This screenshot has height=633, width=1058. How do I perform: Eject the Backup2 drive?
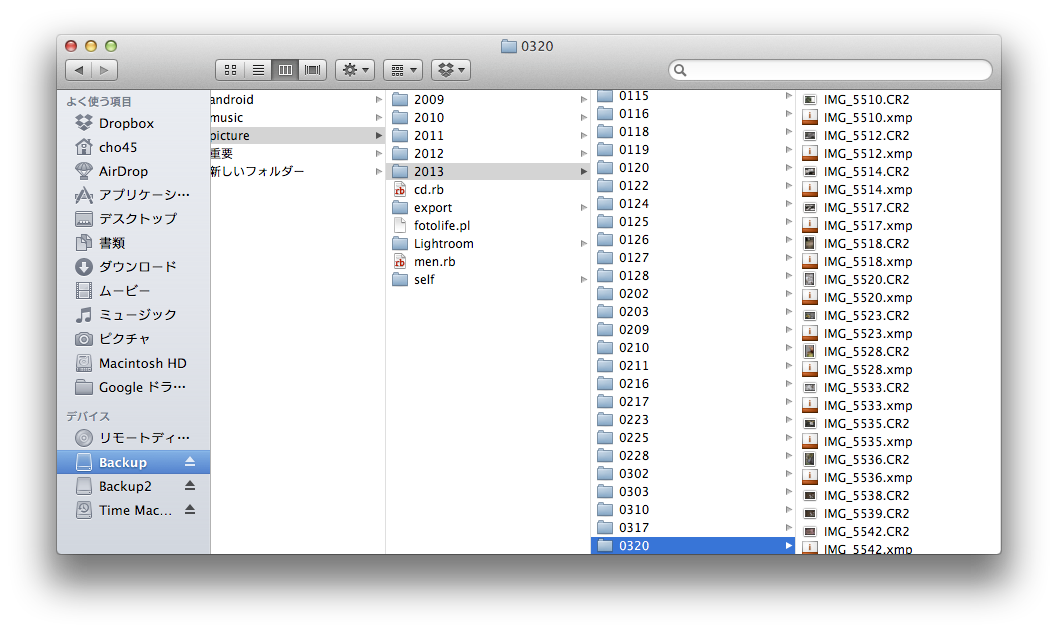[190, 486]
